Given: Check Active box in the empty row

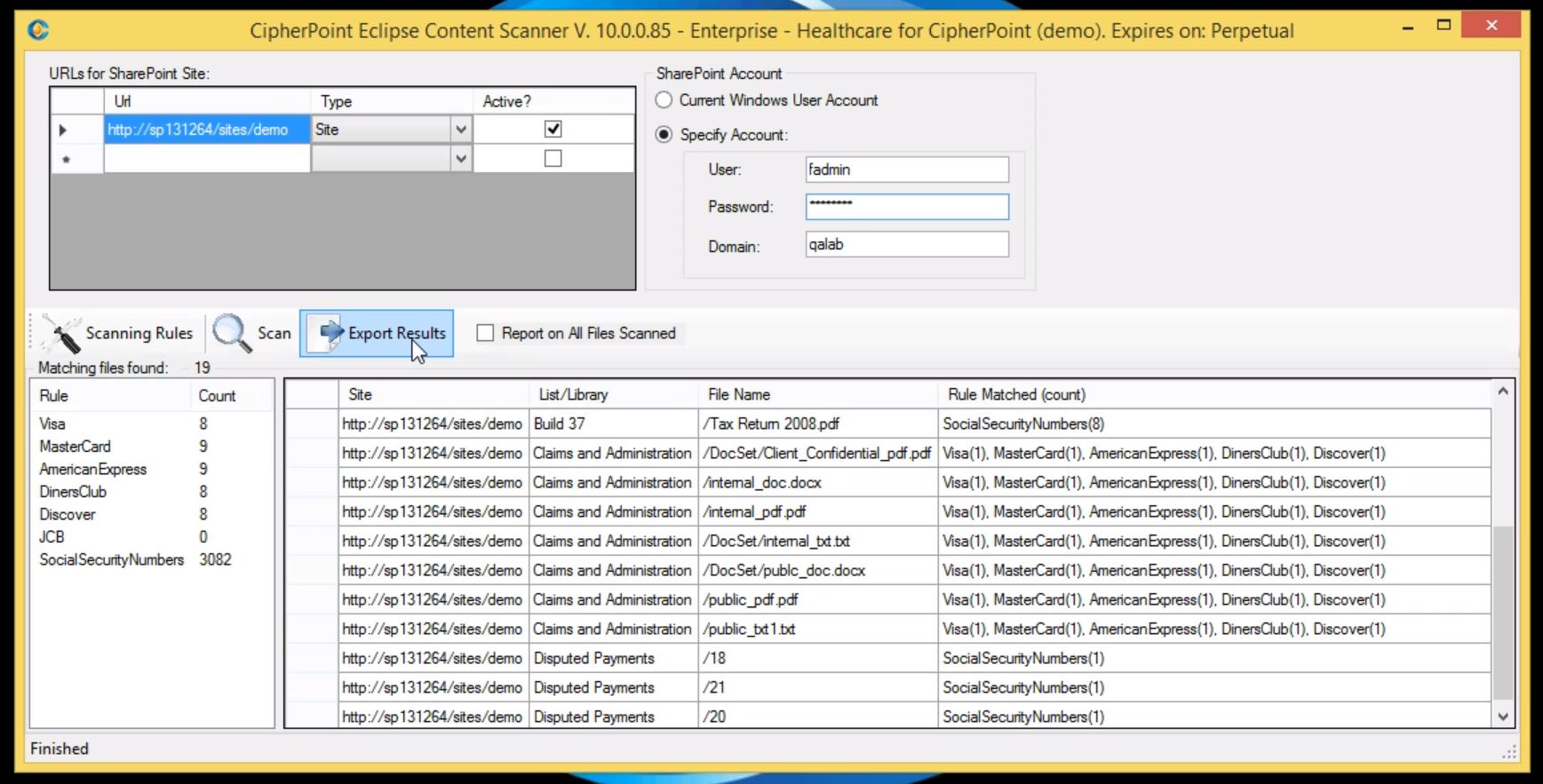Looking at the screenshot, I should (553, 159).
